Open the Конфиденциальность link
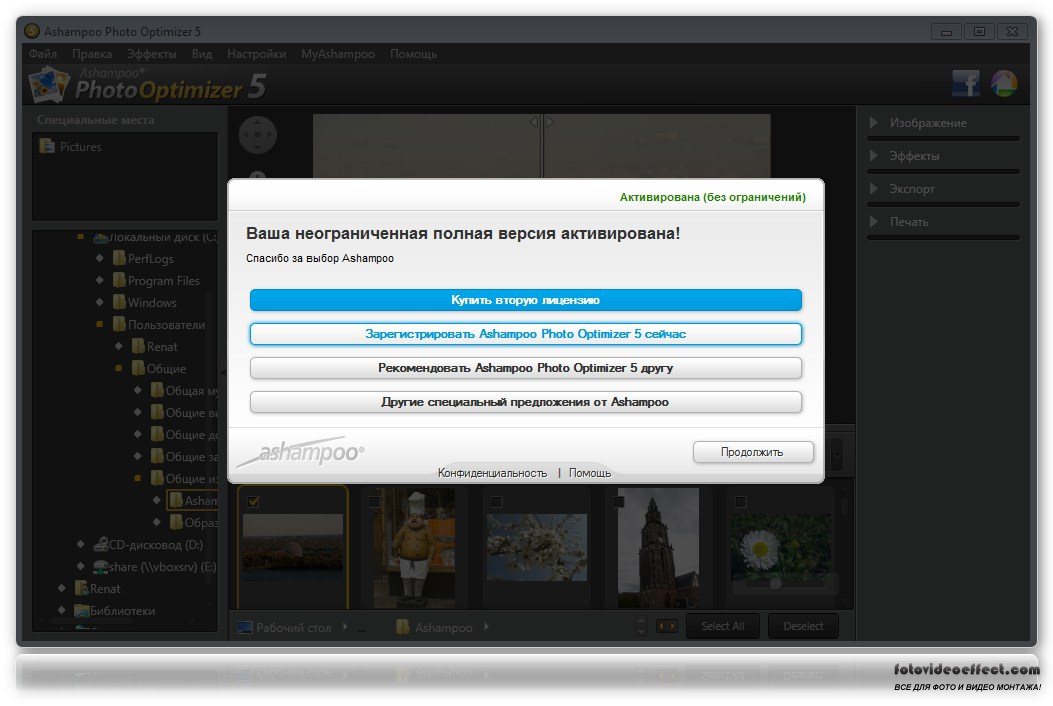 click(492, 473)
